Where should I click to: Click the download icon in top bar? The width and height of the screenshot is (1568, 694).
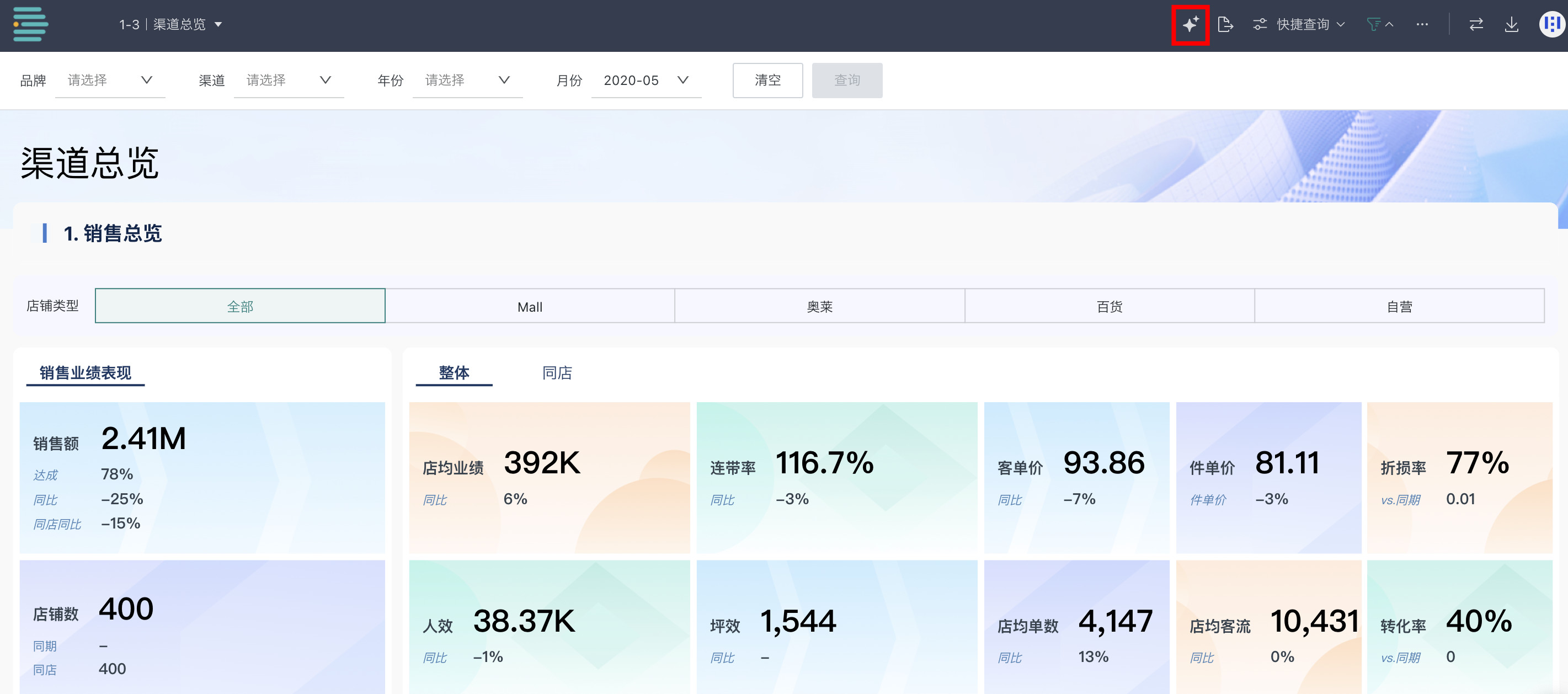click(1511, 24)
